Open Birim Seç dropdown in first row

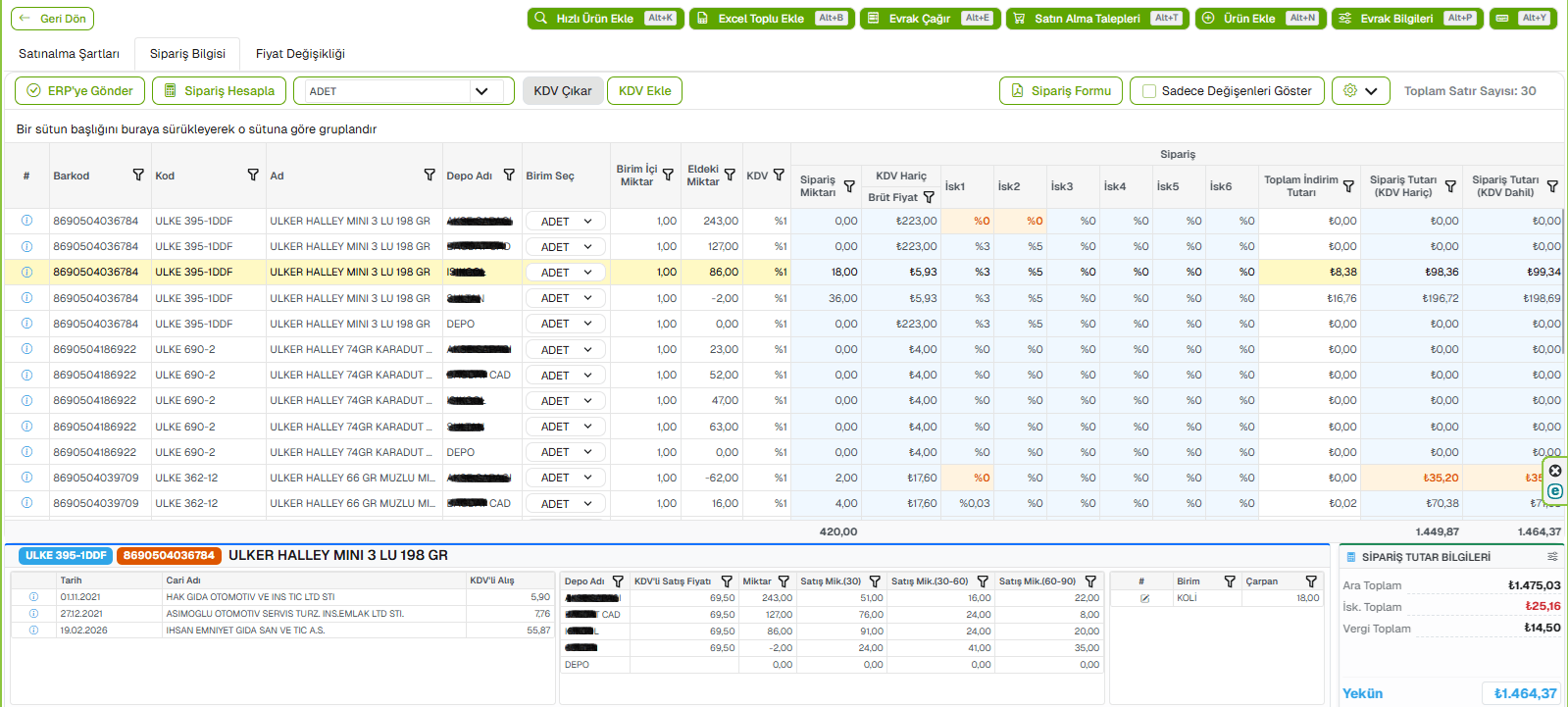pos(565,222)
